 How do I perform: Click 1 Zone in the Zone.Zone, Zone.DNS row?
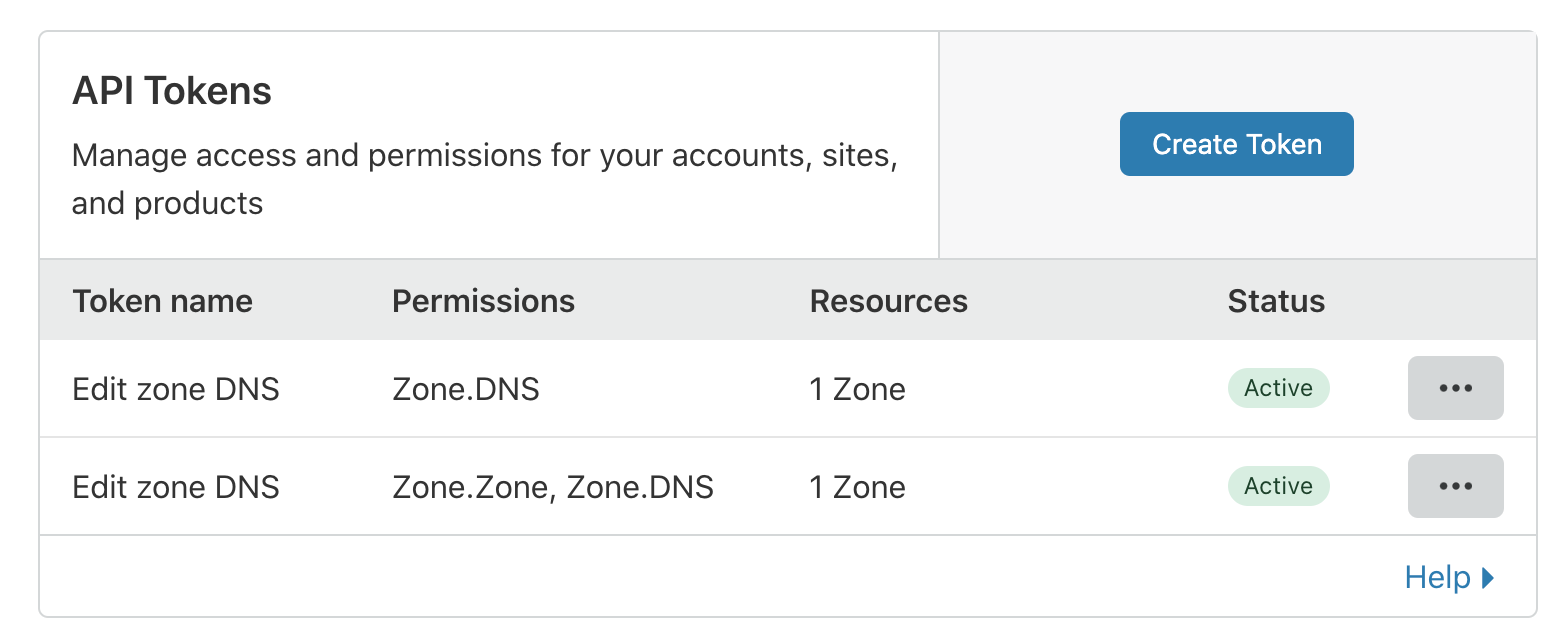point(857,487)
